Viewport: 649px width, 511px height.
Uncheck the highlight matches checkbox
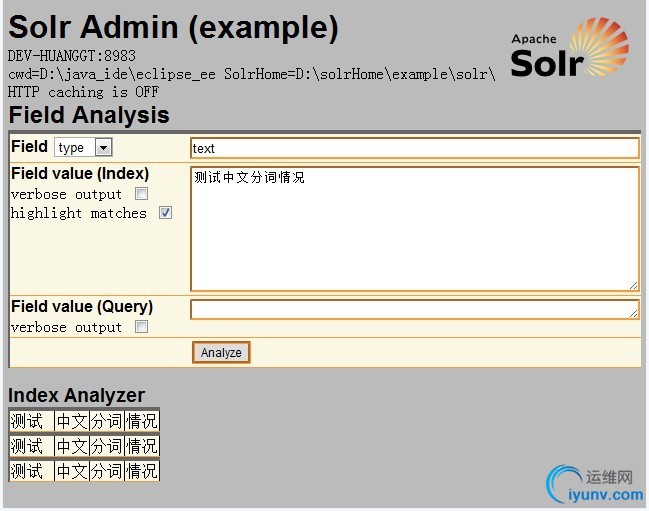click(x=166, y=213)
